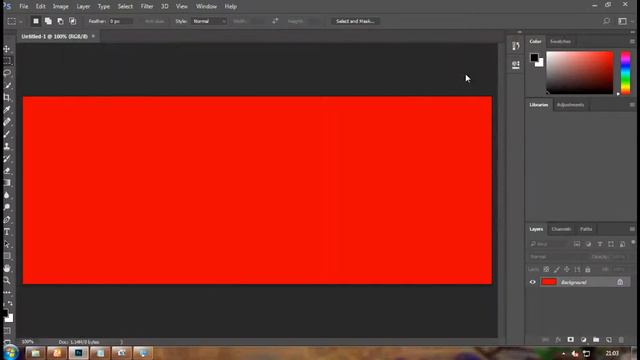Select the Lasso tool

(7, 73)
